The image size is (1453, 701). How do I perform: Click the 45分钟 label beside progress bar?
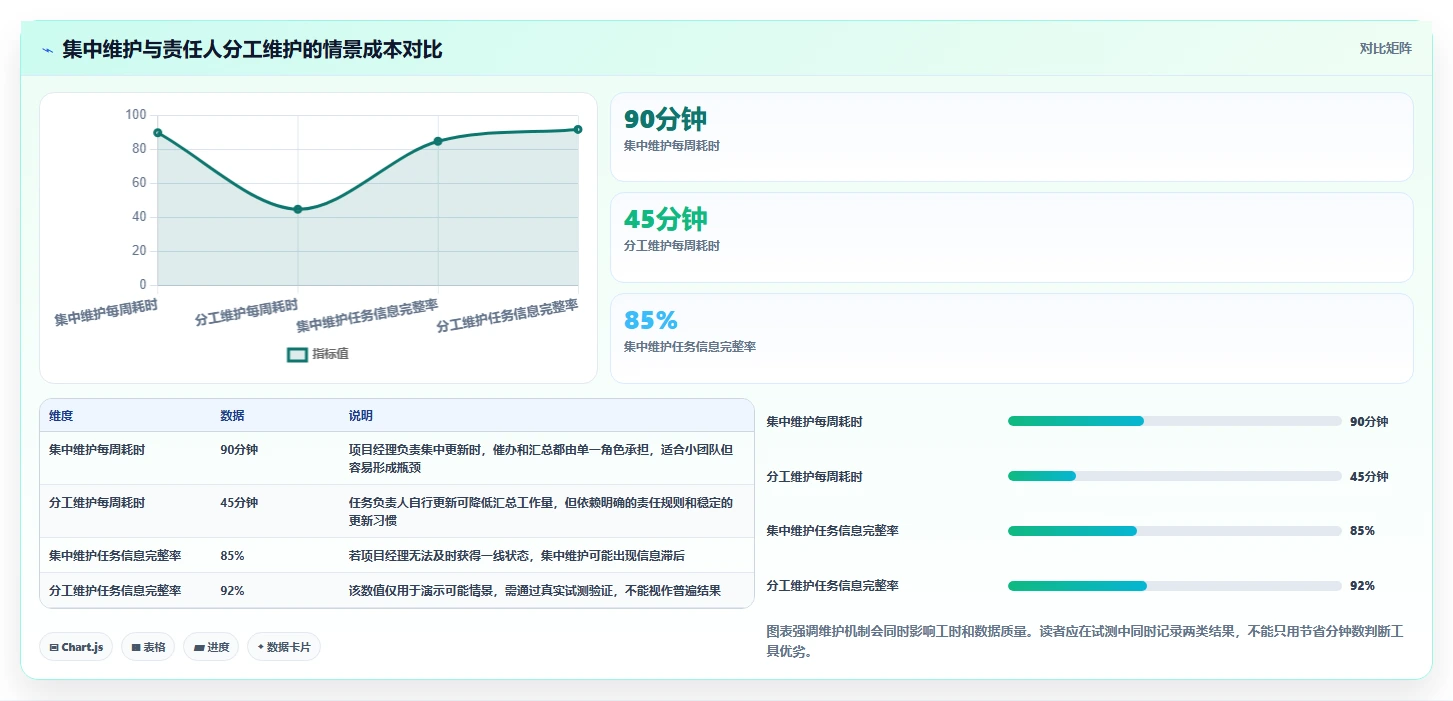pyautogui.click(x=1369, y=477)
